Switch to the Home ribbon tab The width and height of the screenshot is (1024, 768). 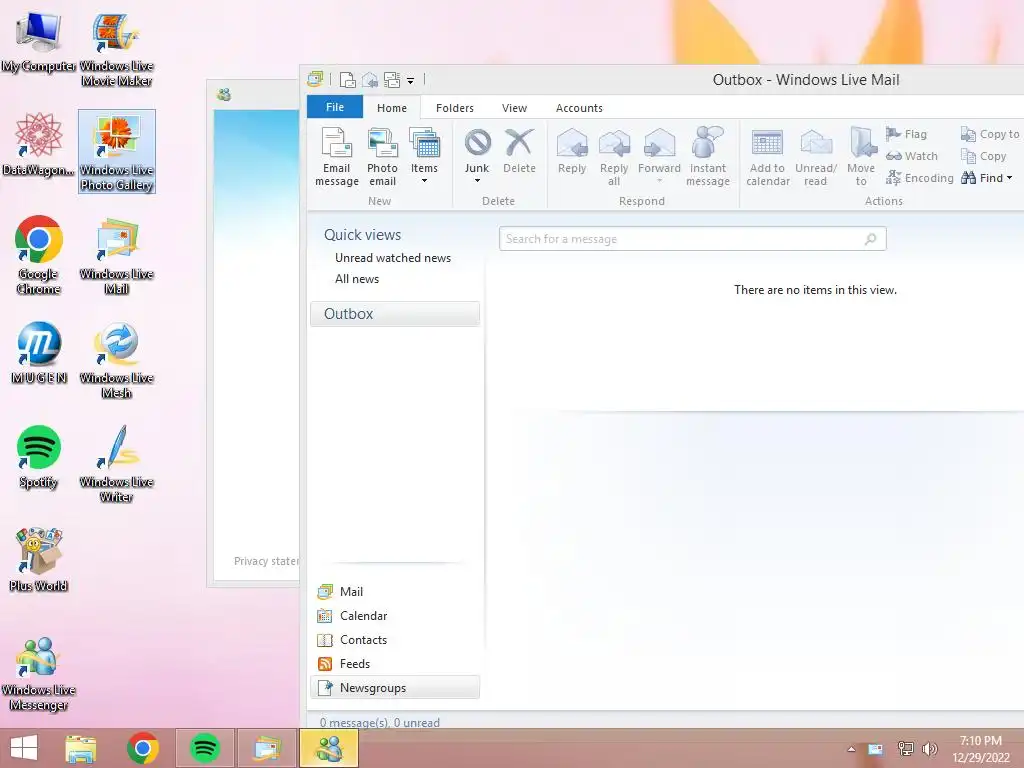pyautogui.click(x=392, y=108)
